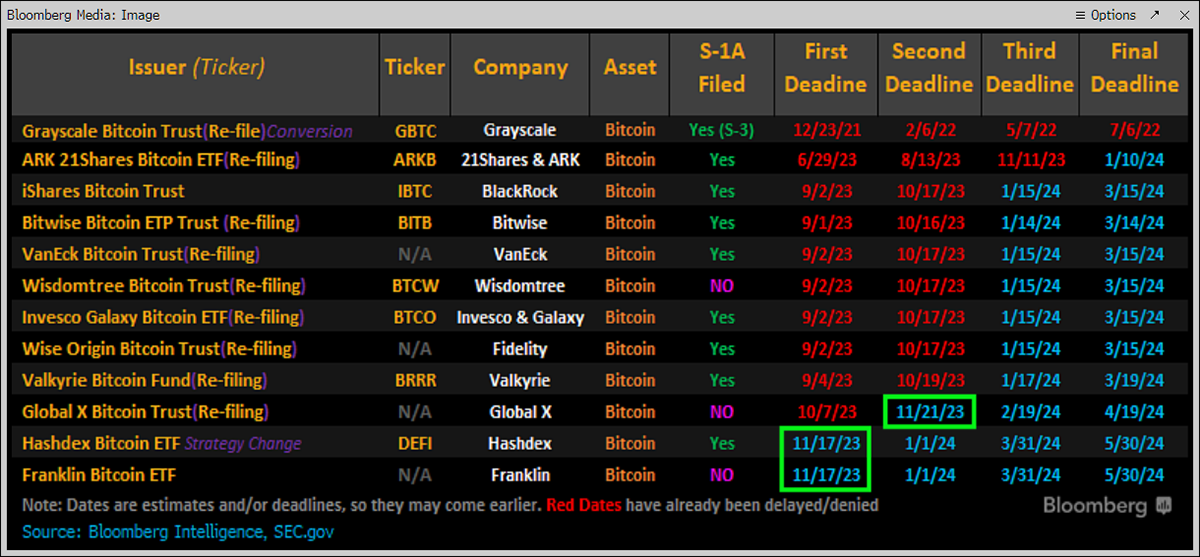Click the 2/19/24 third deadline cell
The width and height of the screenshot is (1200, 557).
[1029, 412]
